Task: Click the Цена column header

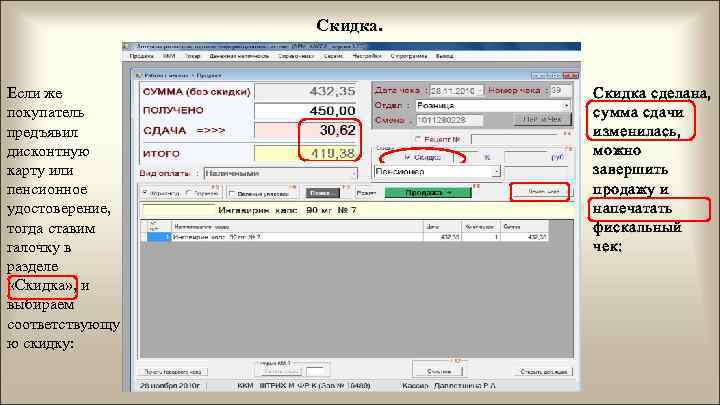Action: [442, 226]
